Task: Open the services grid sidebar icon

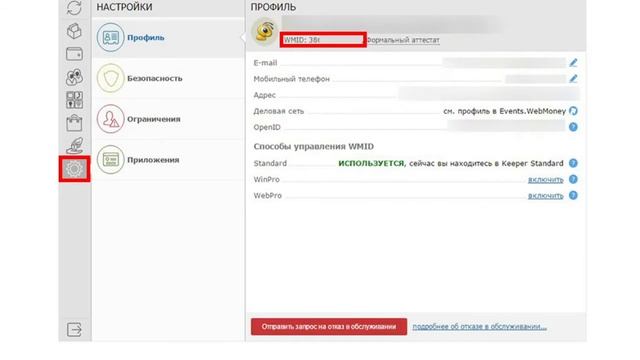Action: (74, 100)
